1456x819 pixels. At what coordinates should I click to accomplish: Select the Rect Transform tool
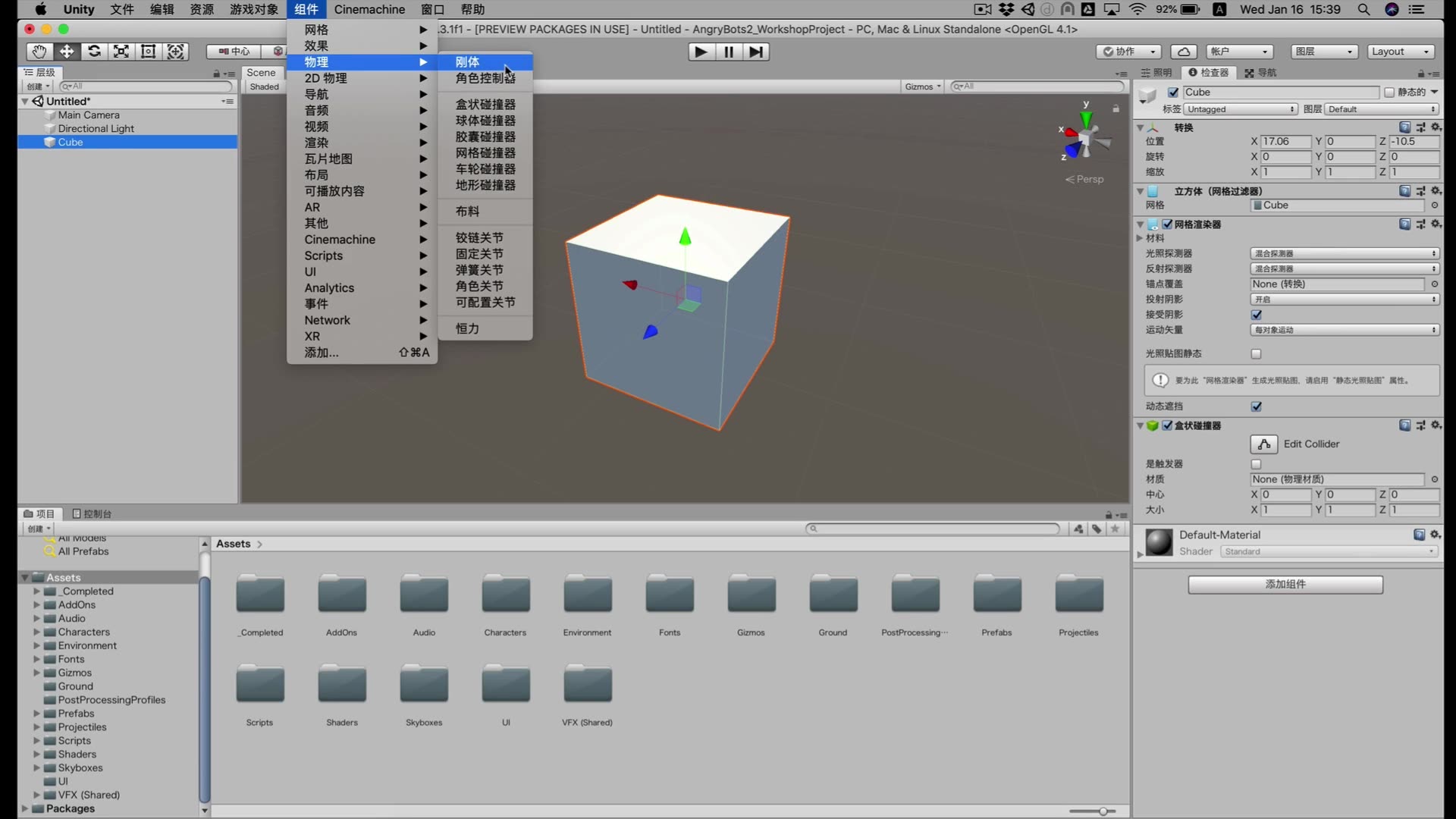pos(149,52)
